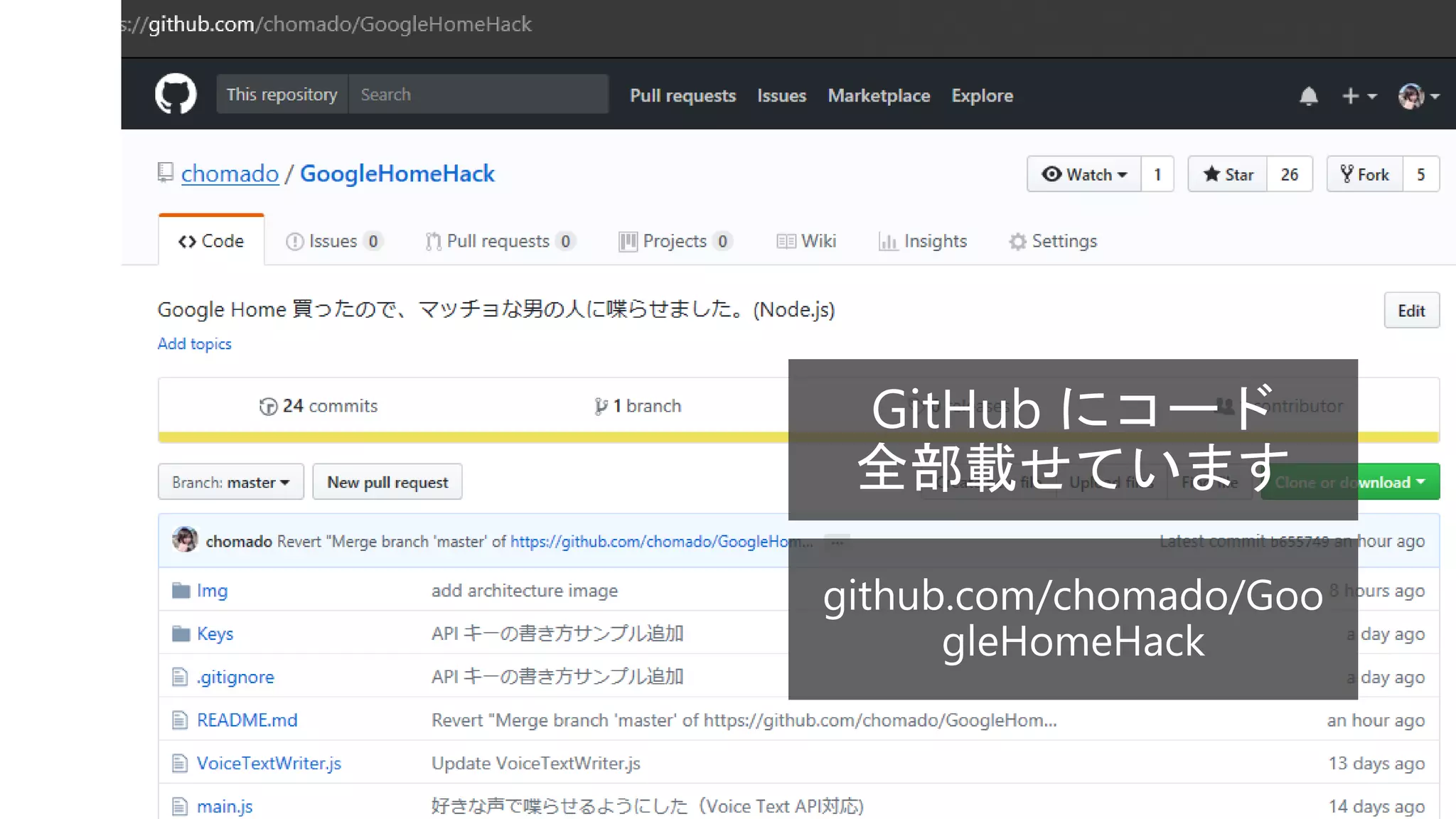Image resolution: width=1456 pixels, height=819 pixels.
Task: View the 5 forks count
Action: pos(1421,174)
